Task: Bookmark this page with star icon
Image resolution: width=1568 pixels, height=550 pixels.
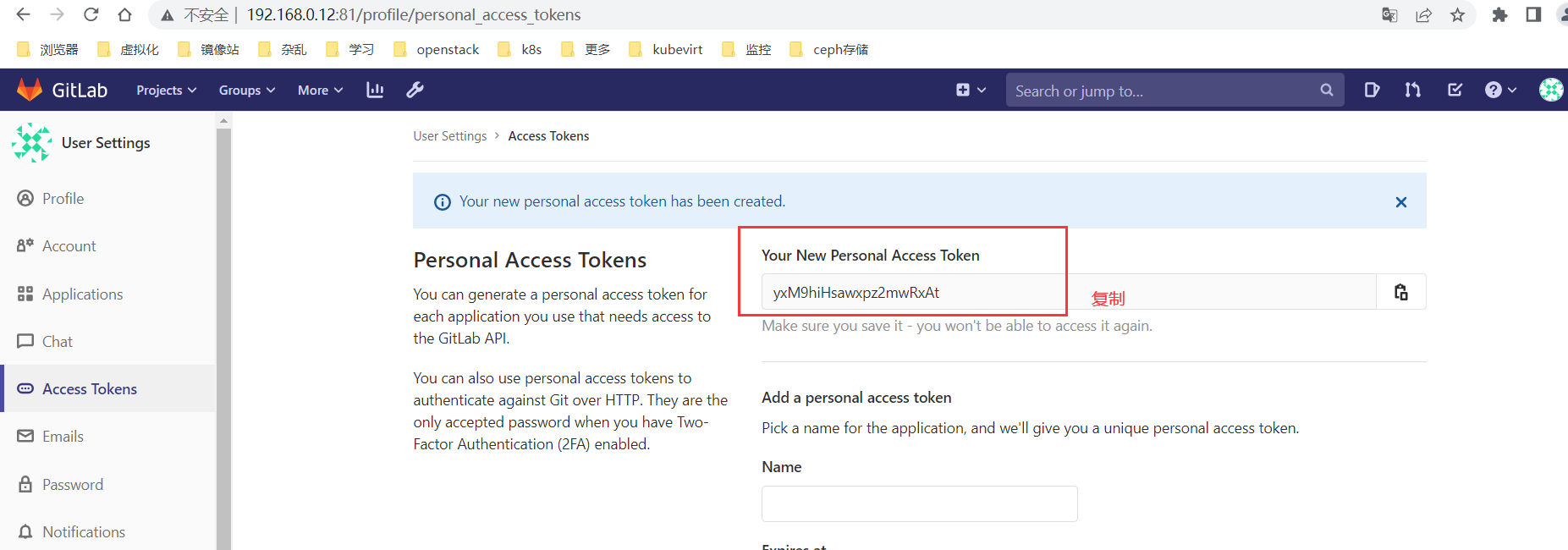Action: click(1457, 15)
